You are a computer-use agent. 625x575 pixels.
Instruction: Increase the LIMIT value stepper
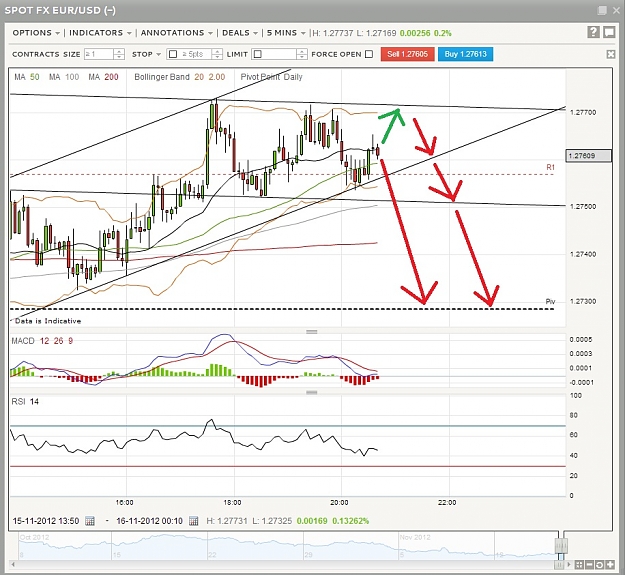(302, 51)
